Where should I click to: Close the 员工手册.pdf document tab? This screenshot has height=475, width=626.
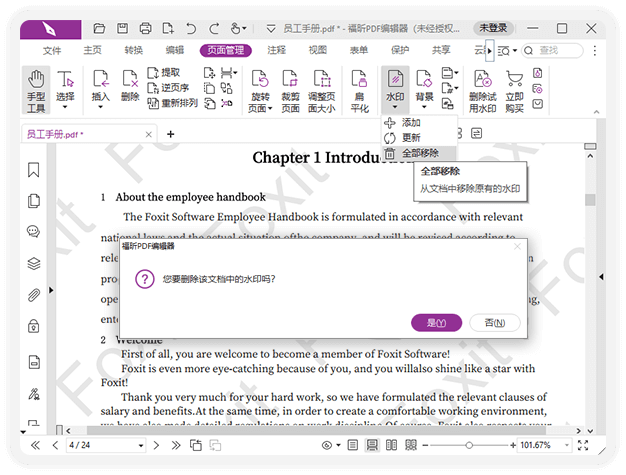click(149, 135)
